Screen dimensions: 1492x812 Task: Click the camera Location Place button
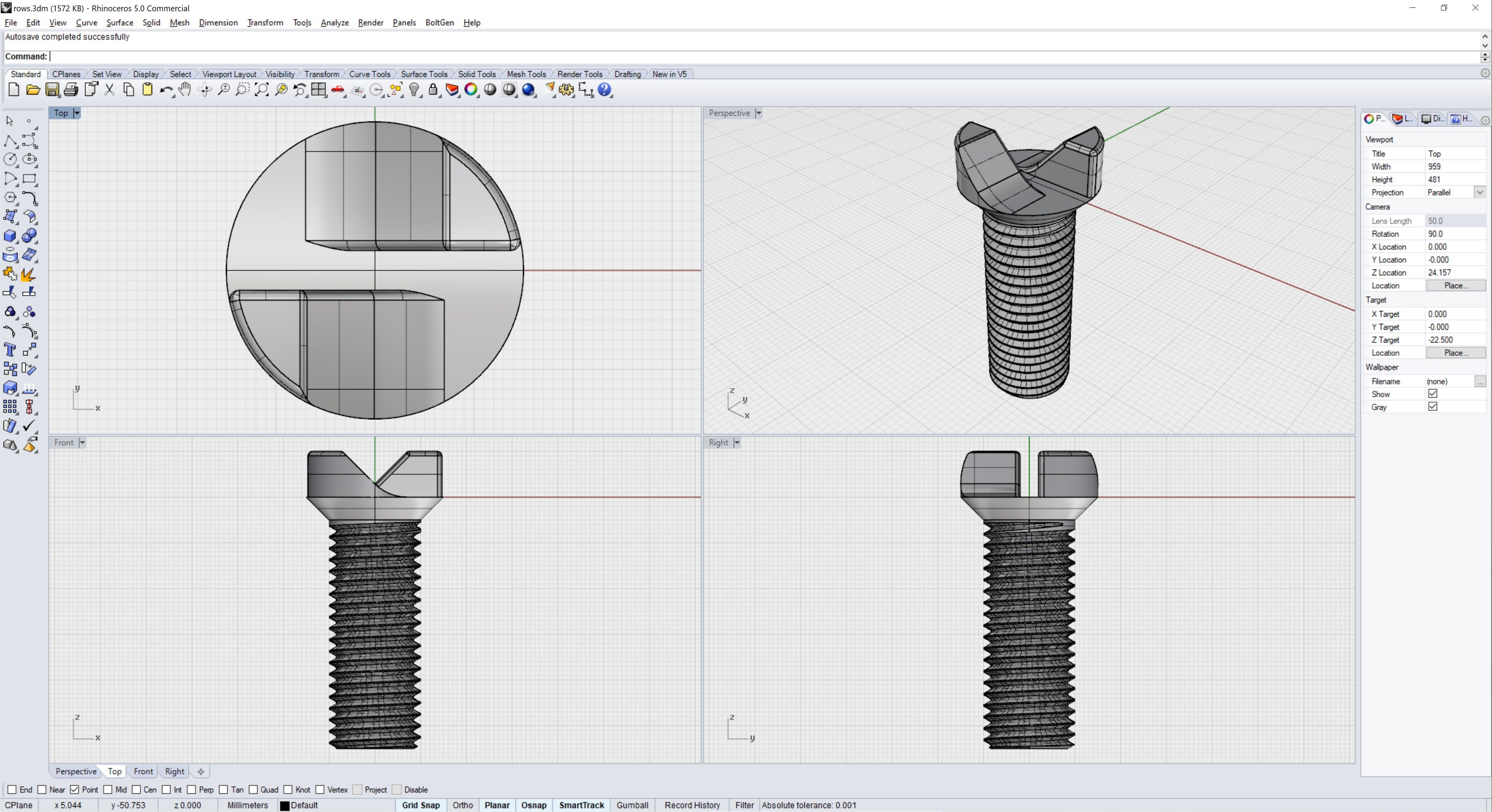tap(1455, 285)
